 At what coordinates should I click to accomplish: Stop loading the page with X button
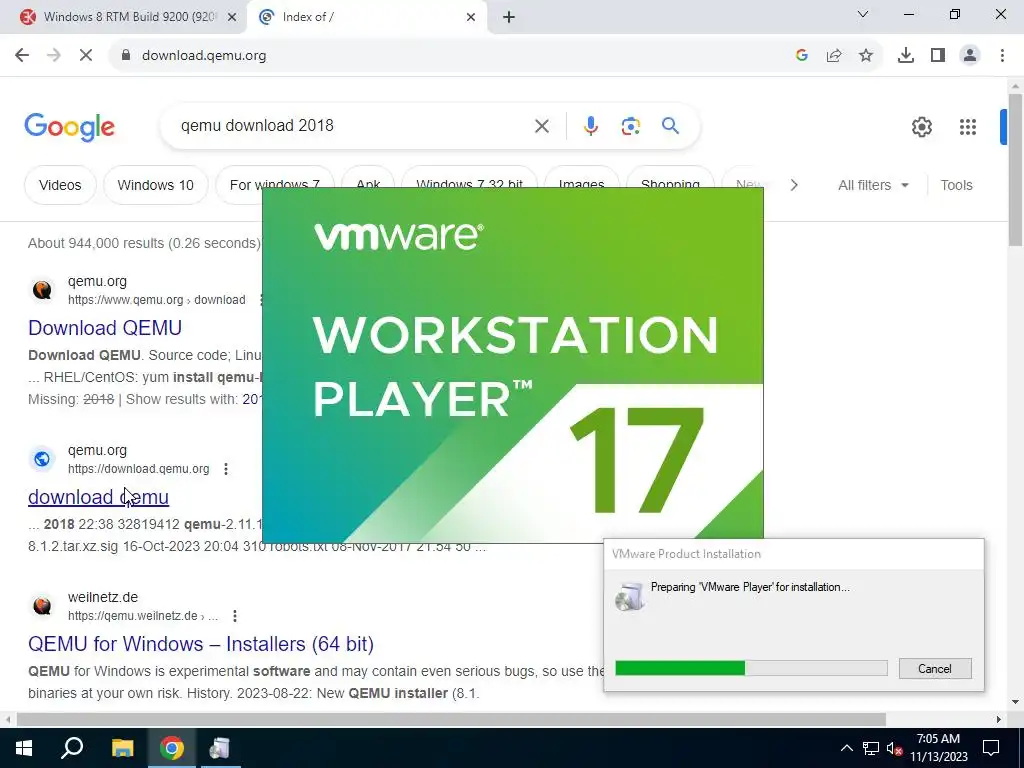[x=86, y=56]
